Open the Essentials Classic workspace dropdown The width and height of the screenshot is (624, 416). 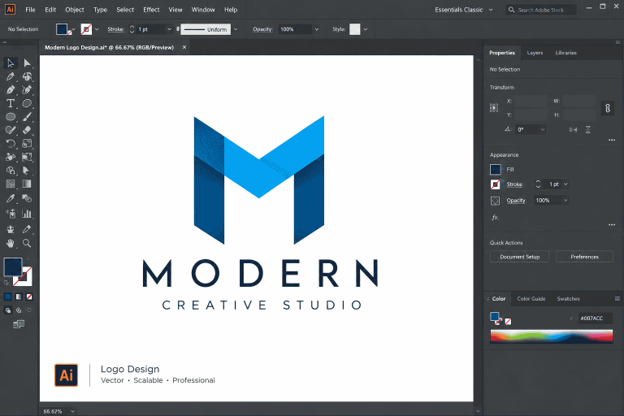click(x=464, y=10)
